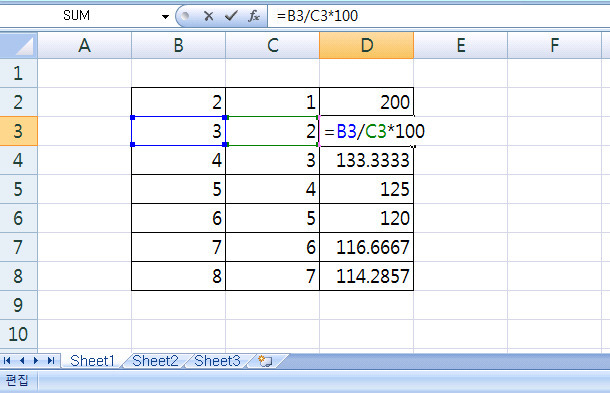
Task: Click cell C3 with the green reference border
Action: [273, 131]
